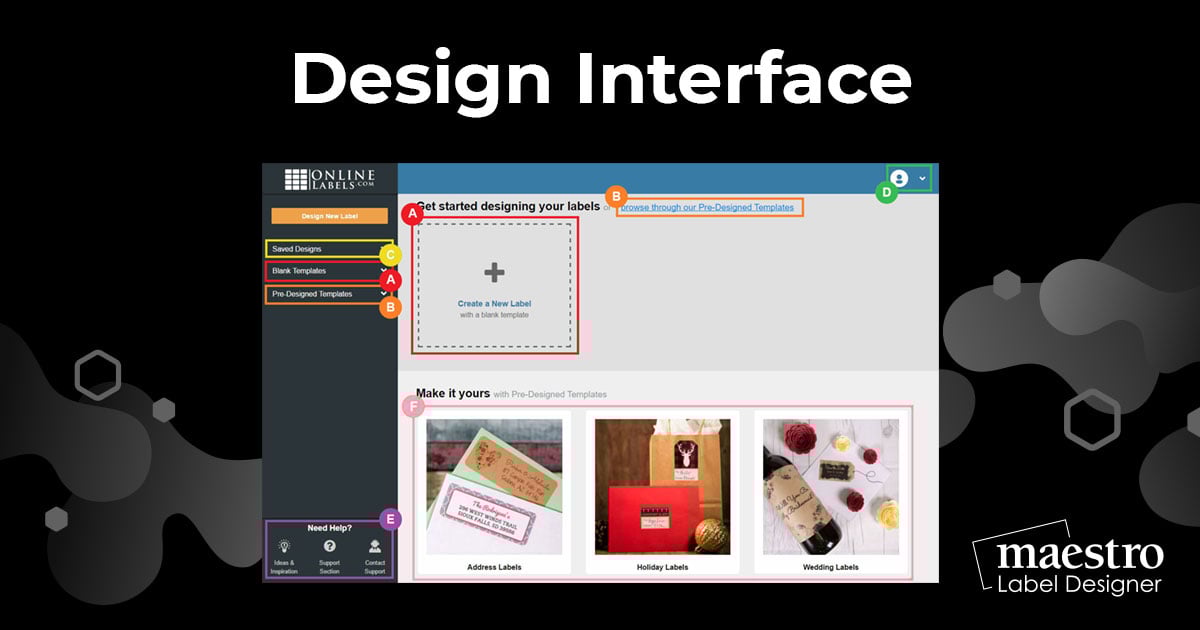Click the 'Make it yours' heading
This screenshot has width=1200, height=630.
pyautogui.click(x=453, y=394)
